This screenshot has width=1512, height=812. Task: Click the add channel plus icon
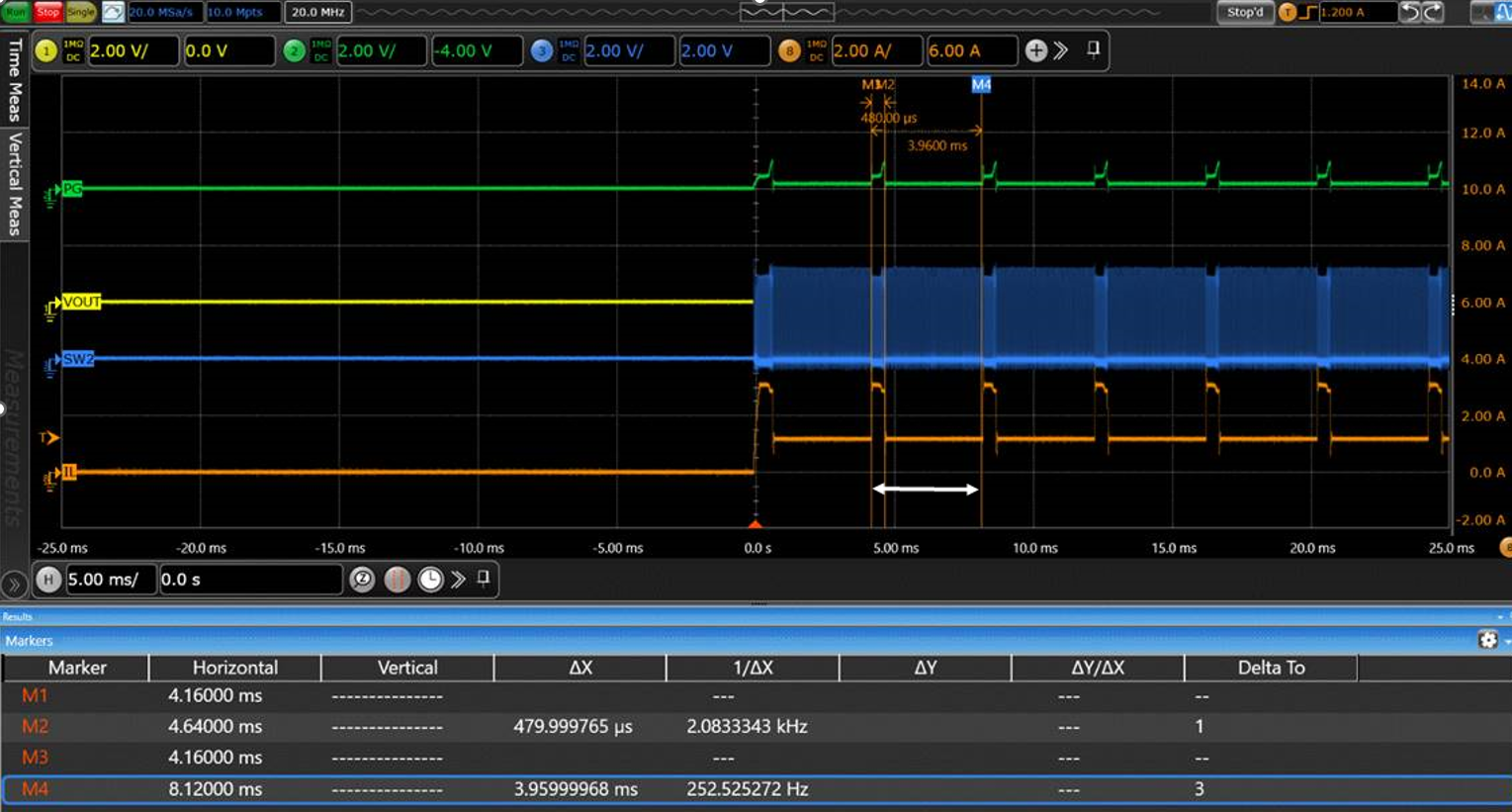[x=1035, y=50]
